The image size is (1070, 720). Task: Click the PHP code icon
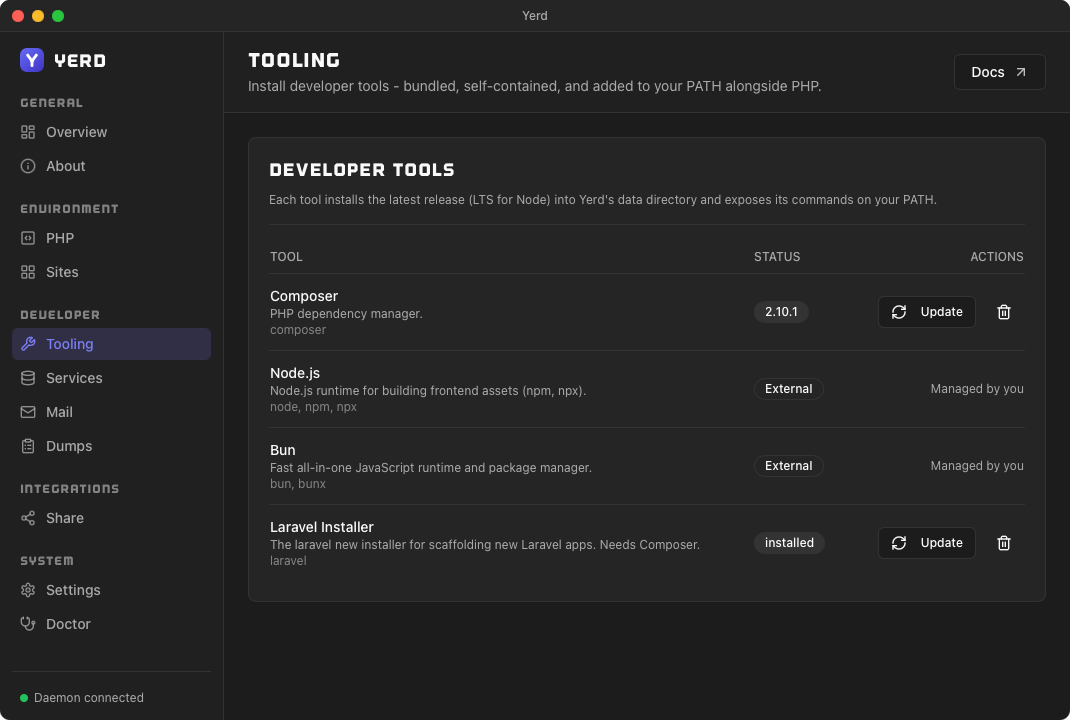pyautogui.click(x=28, y=238)
